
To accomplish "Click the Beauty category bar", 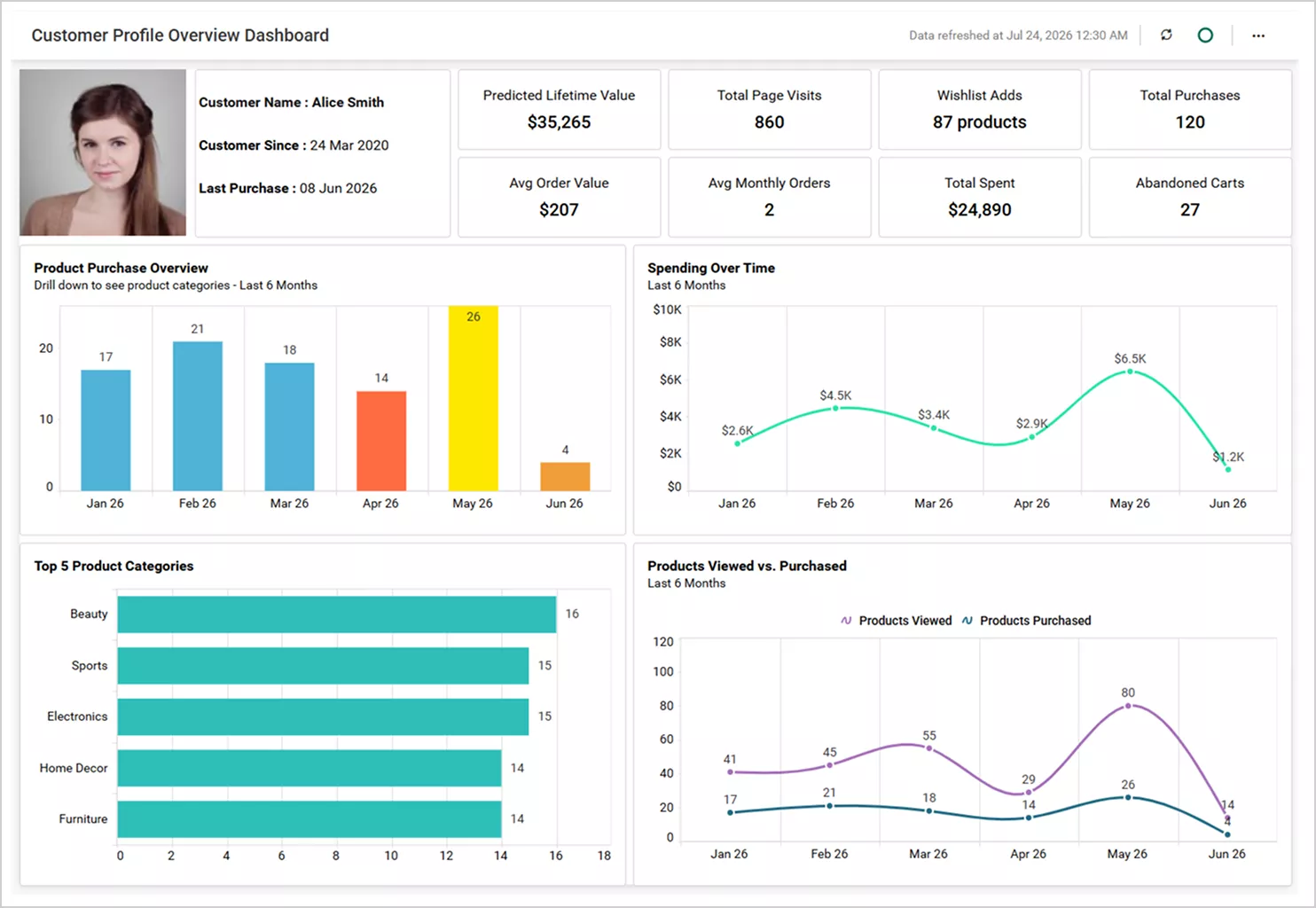I will point(337,614).
